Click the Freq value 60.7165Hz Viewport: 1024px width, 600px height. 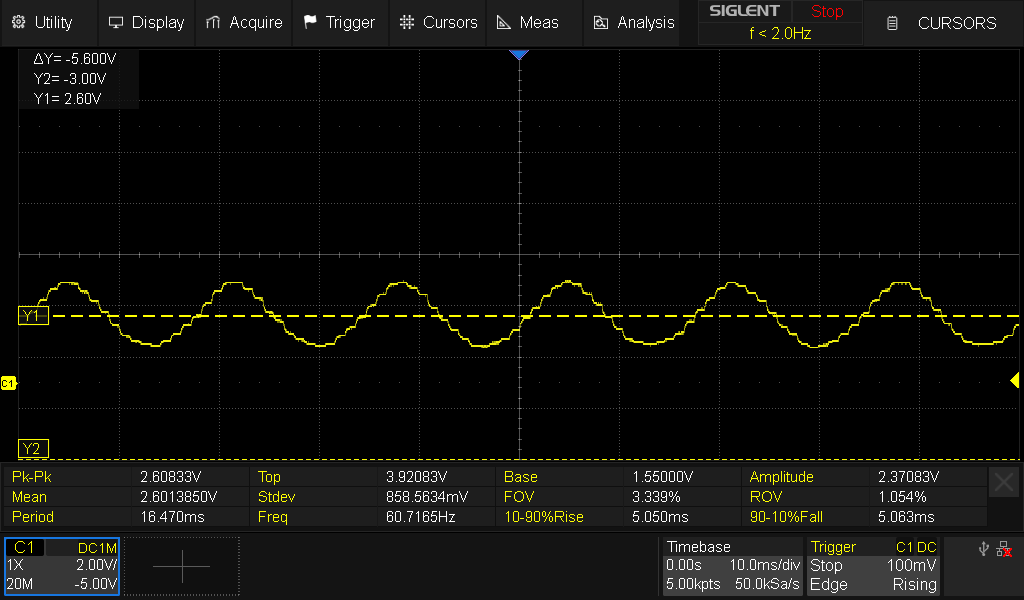(421, 517)
